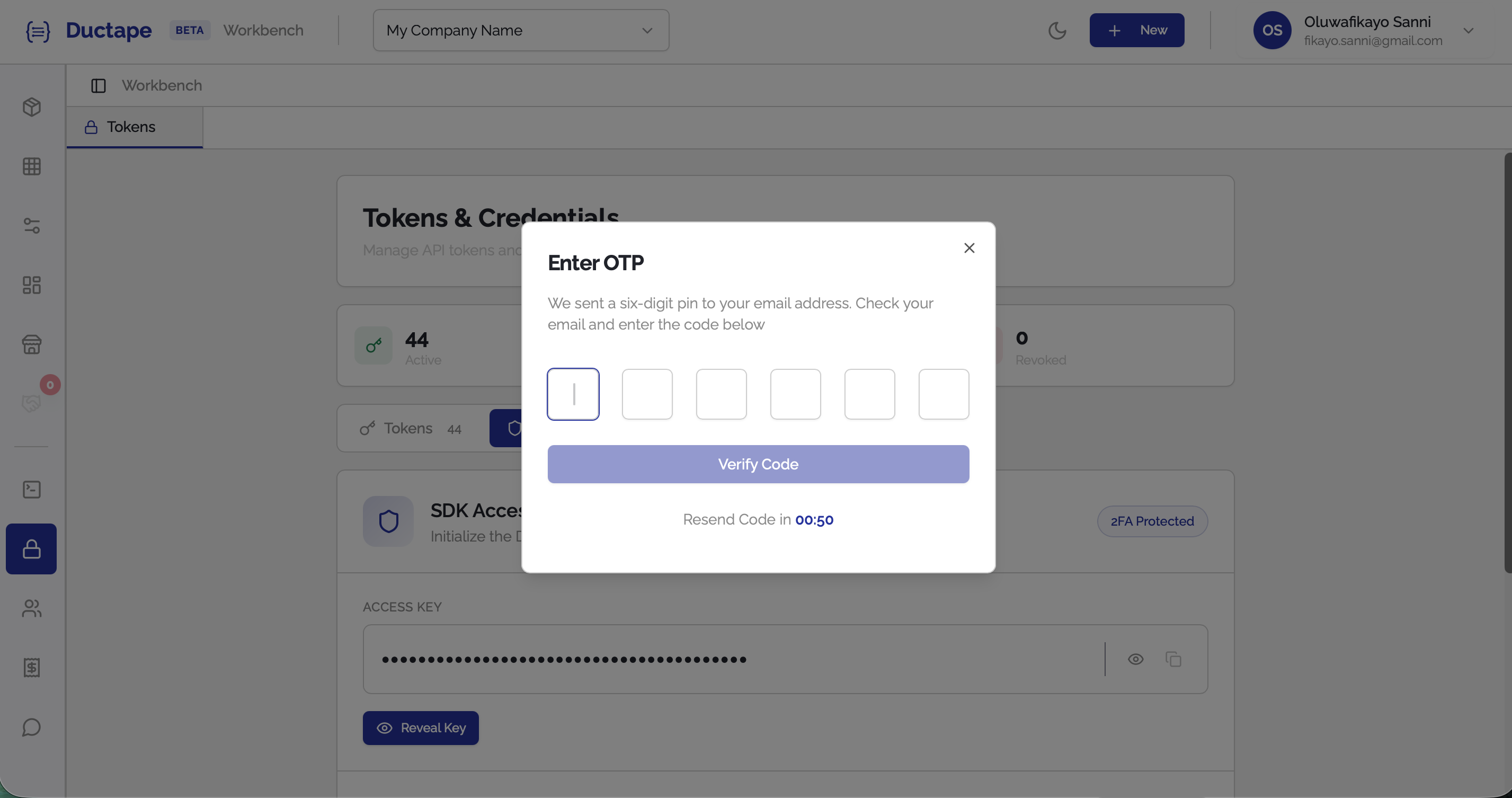Screen dimensions: 1512x798
Task: Reveal the access key using the eye icon
Action: 1136,659
